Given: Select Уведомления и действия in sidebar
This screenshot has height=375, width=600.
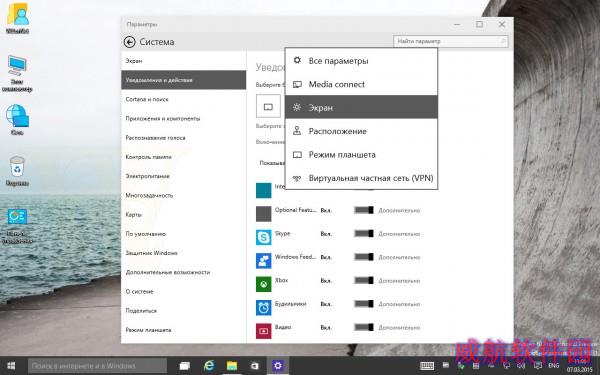Looking at the screenshot, I should (184, 80).
